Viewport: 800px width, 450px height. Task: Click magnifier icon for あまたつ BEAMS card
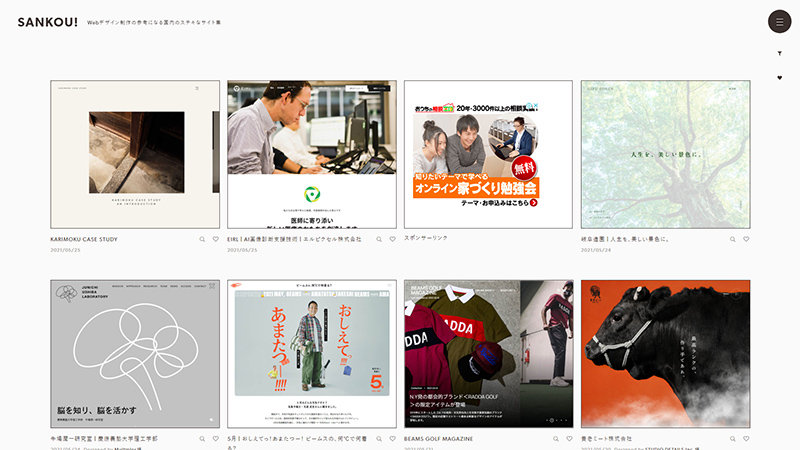(x=379, y=438)
